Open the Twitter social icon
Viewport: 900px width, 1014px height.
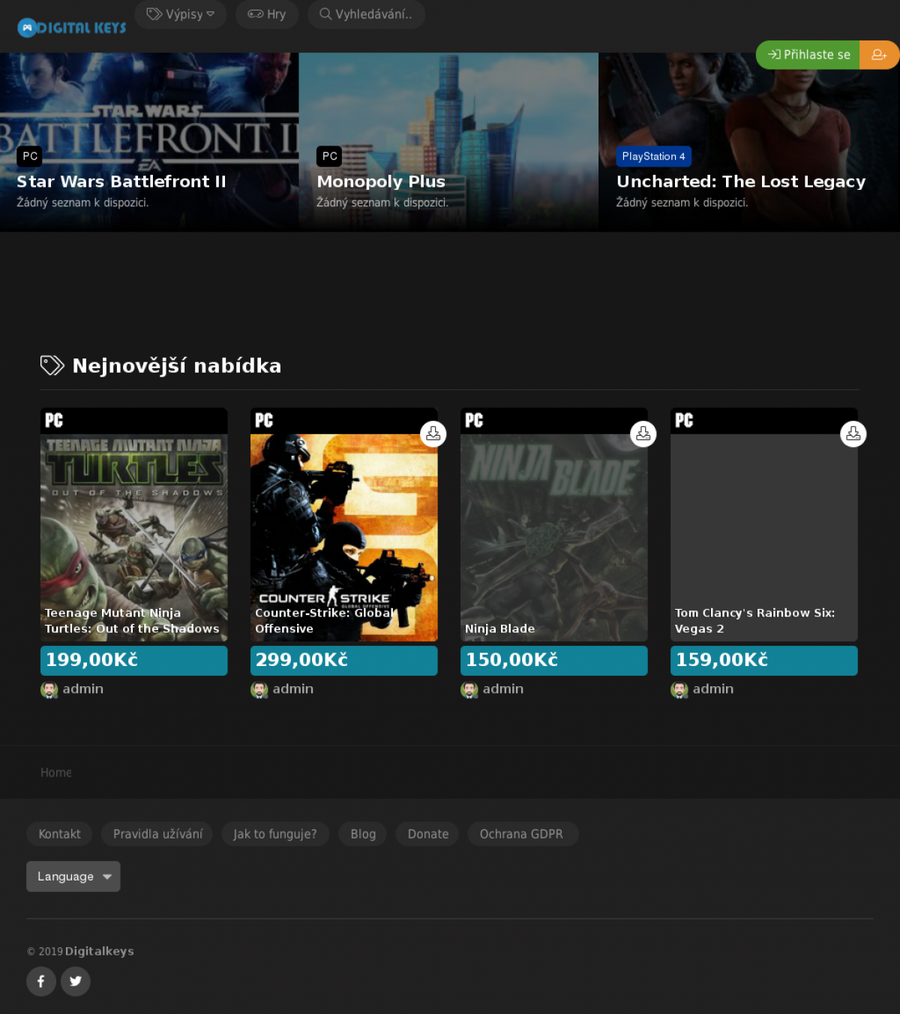(76, 981)
